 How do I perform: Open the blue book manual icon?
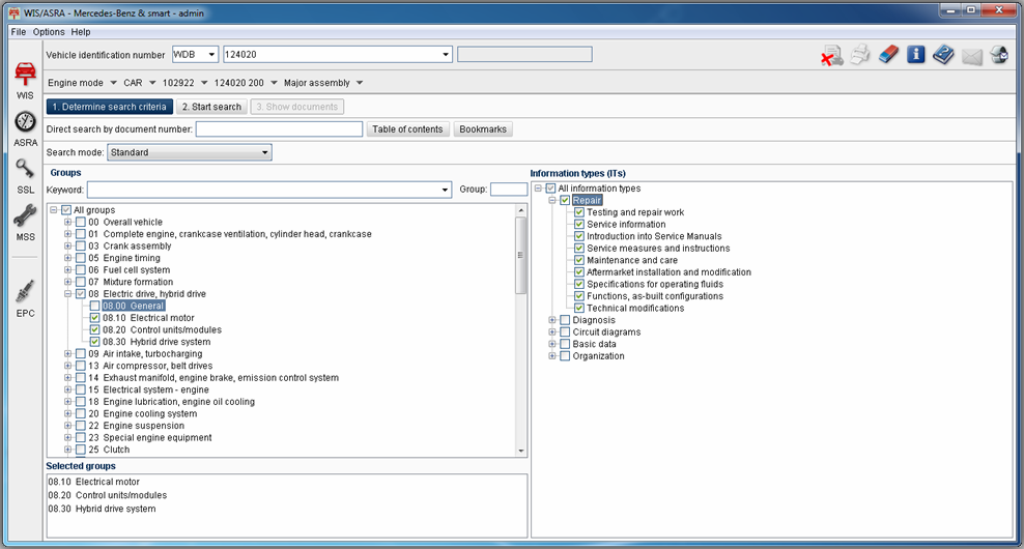(x=943, y=54)
